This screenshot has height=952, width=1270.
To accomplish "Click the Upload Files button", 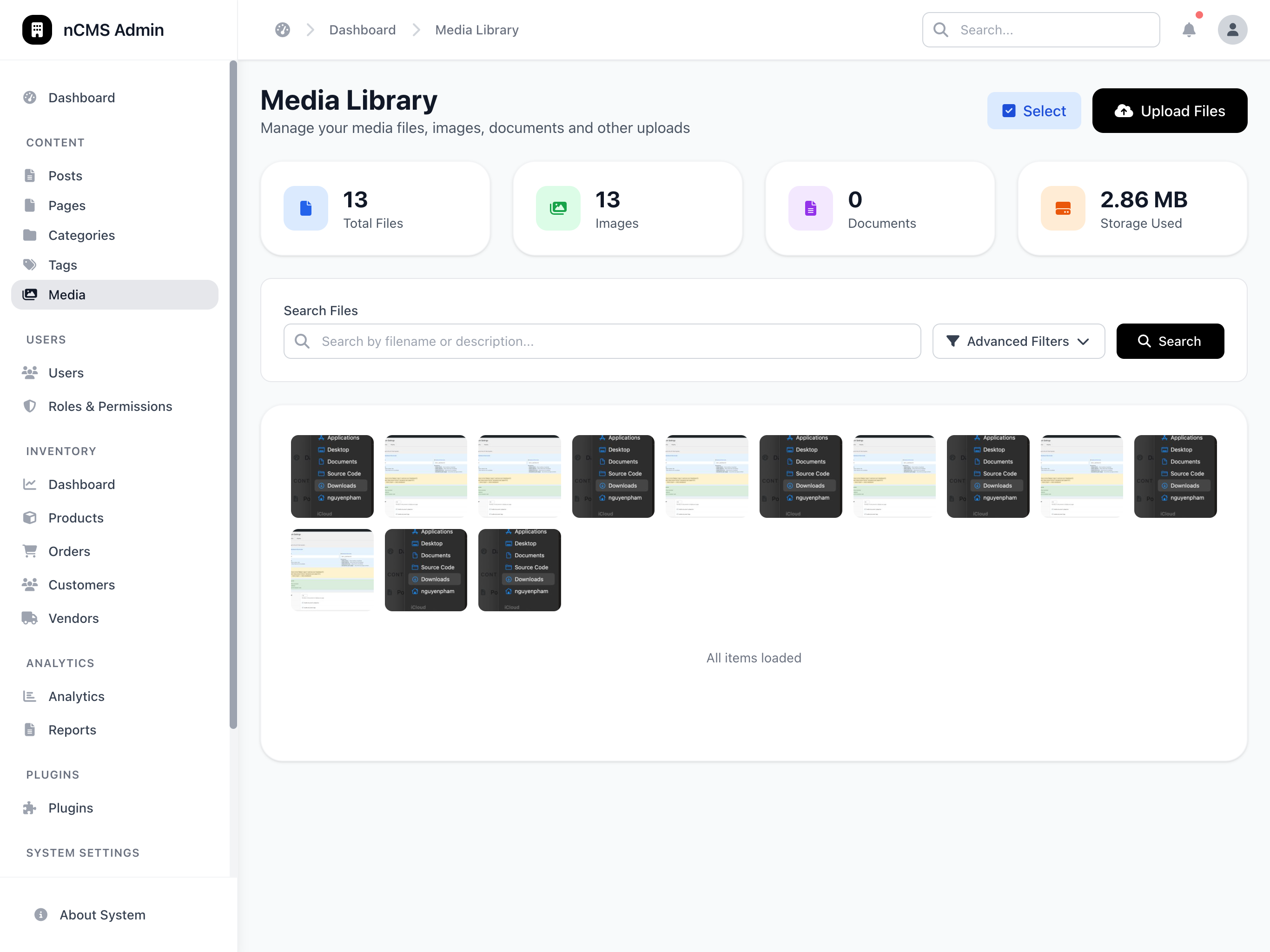I will click(x=1170, y=111).
